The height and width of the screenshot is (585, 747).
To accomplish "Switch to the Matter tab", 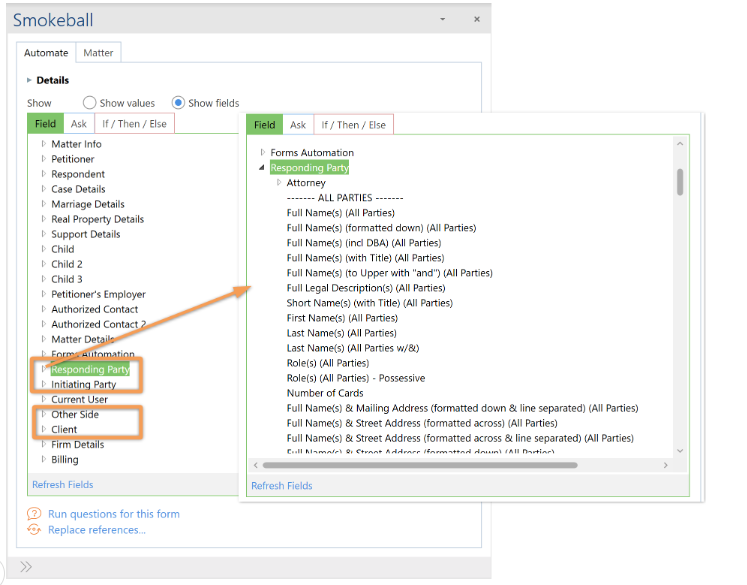I will point(98,53).
